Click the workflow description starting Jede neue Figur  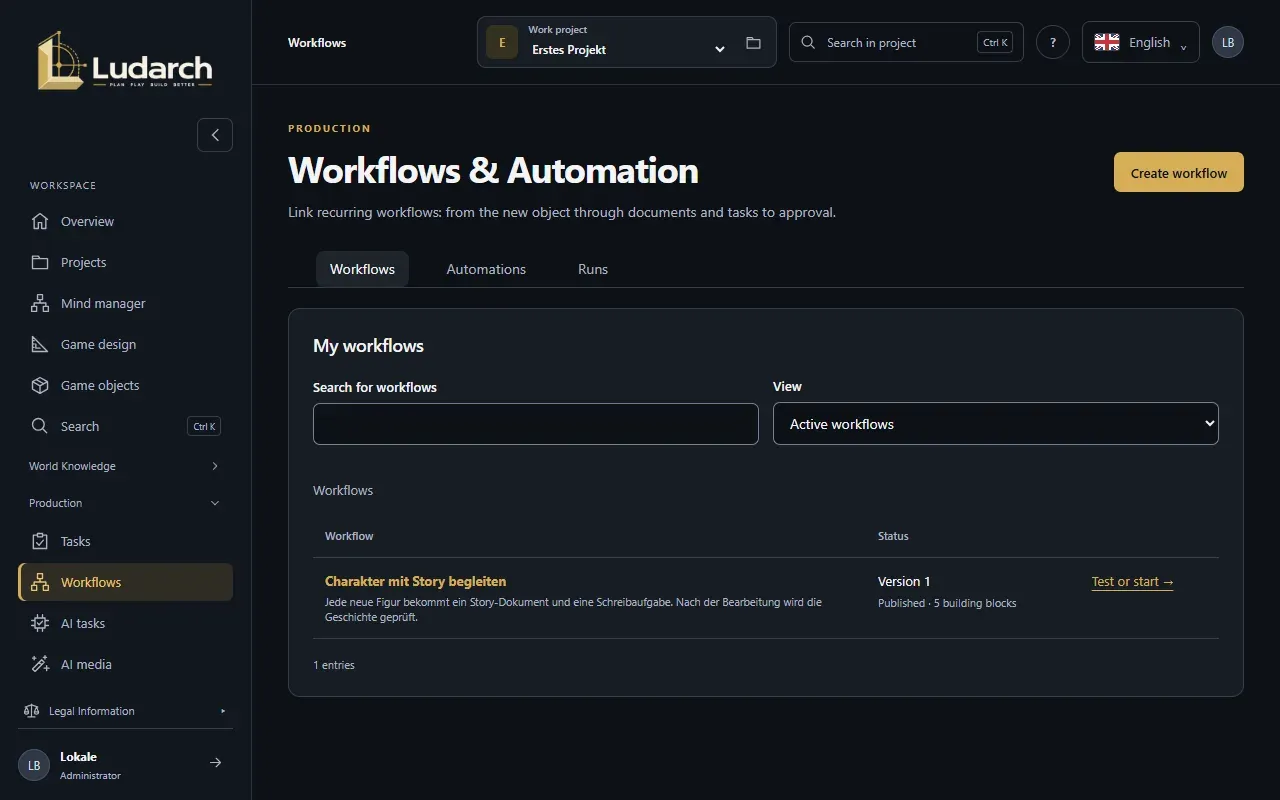(573, 610)
